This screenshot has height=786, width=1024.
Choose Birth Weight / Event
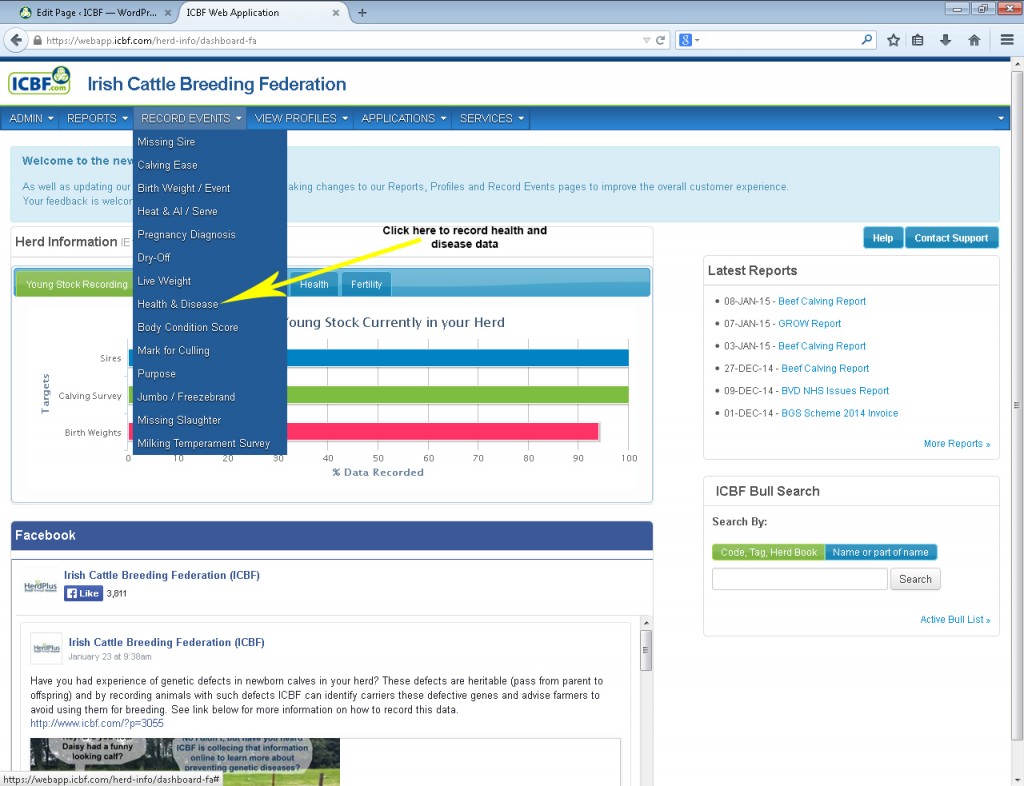(210, 188)
